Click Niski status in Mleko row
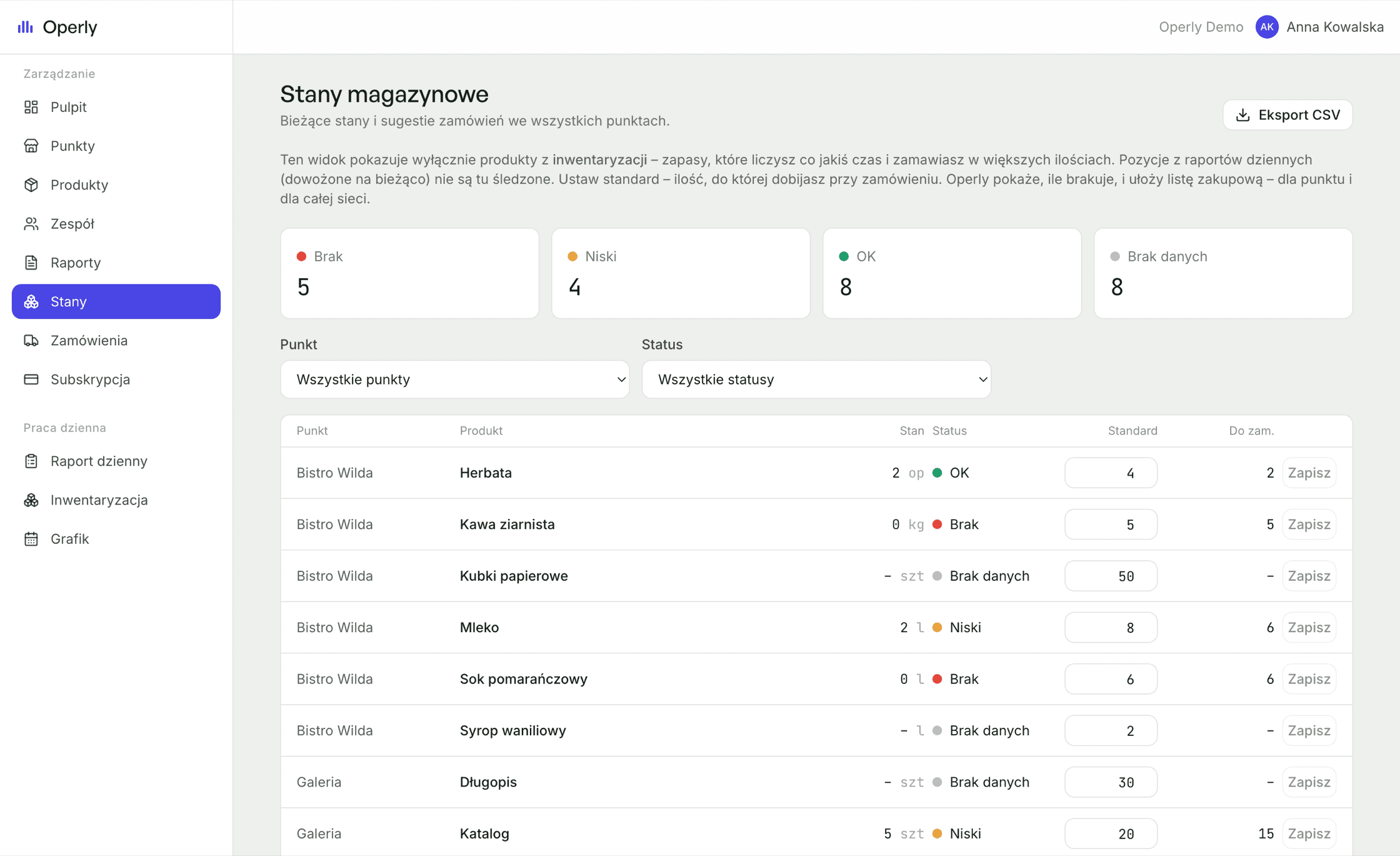Image resolution: width=1400 pixels, height=856 pixels. (957, 627)
